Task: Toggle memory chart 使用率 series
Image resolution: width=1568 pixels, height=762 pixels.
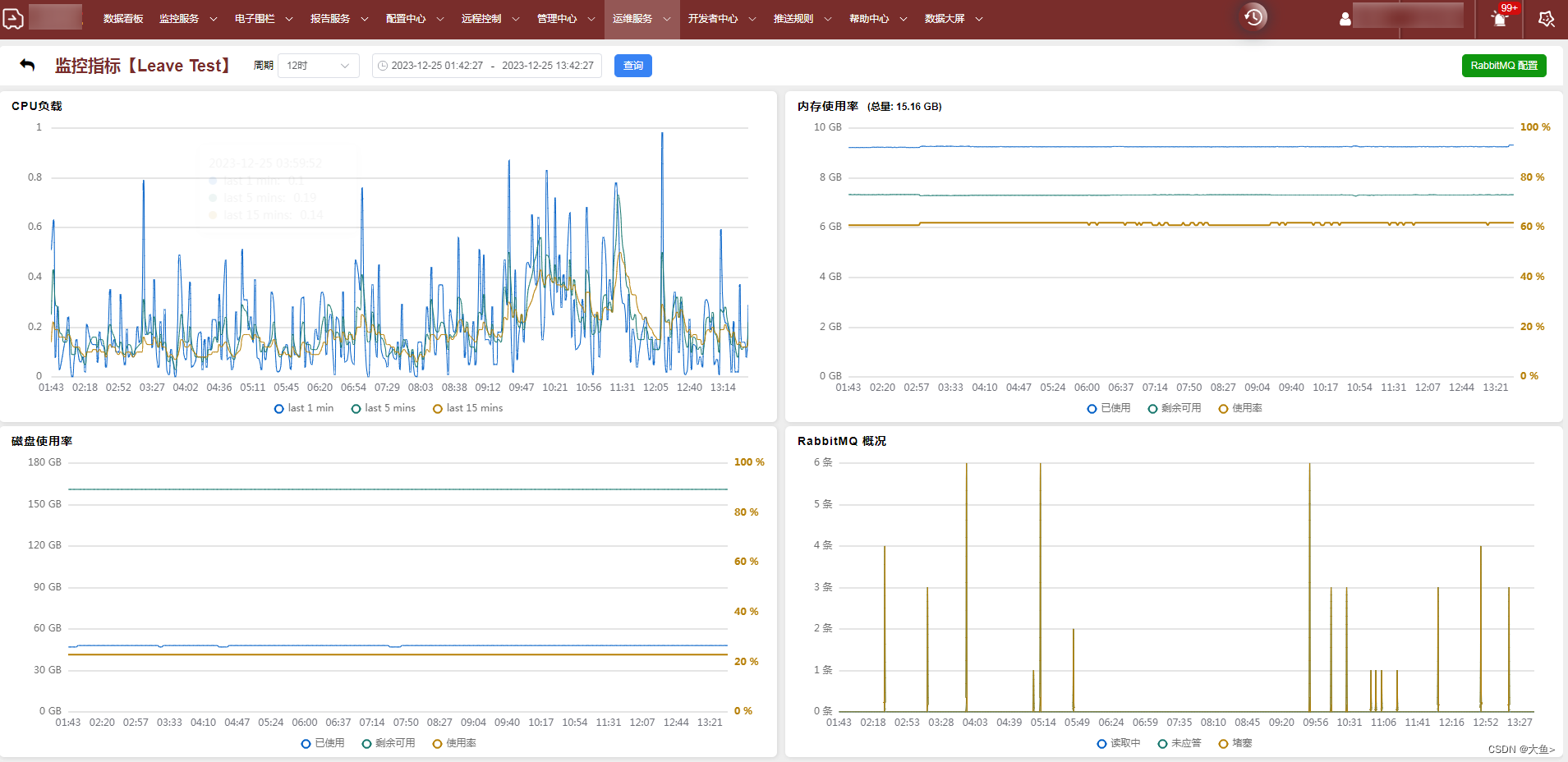Action: tap(1240, 408)
